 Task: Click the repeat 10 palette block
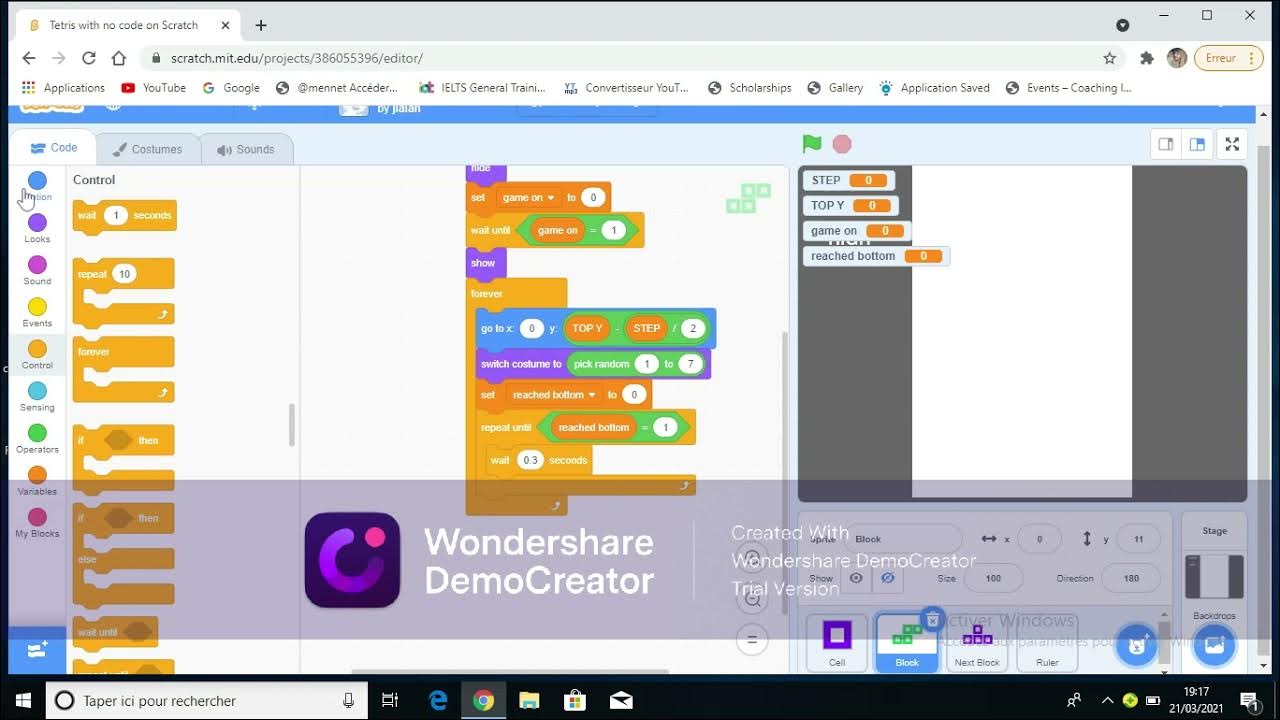coord(123,291)
